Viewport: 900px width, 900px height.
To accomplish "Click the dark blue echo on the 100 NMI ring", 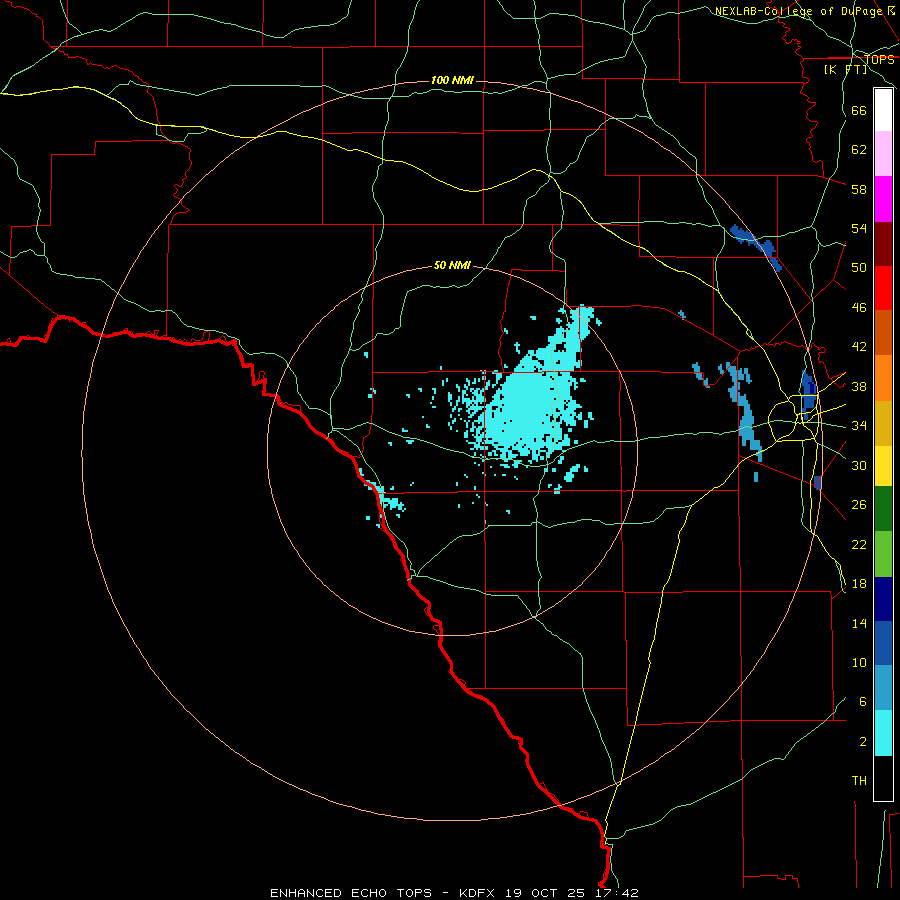I will point(755,245).
